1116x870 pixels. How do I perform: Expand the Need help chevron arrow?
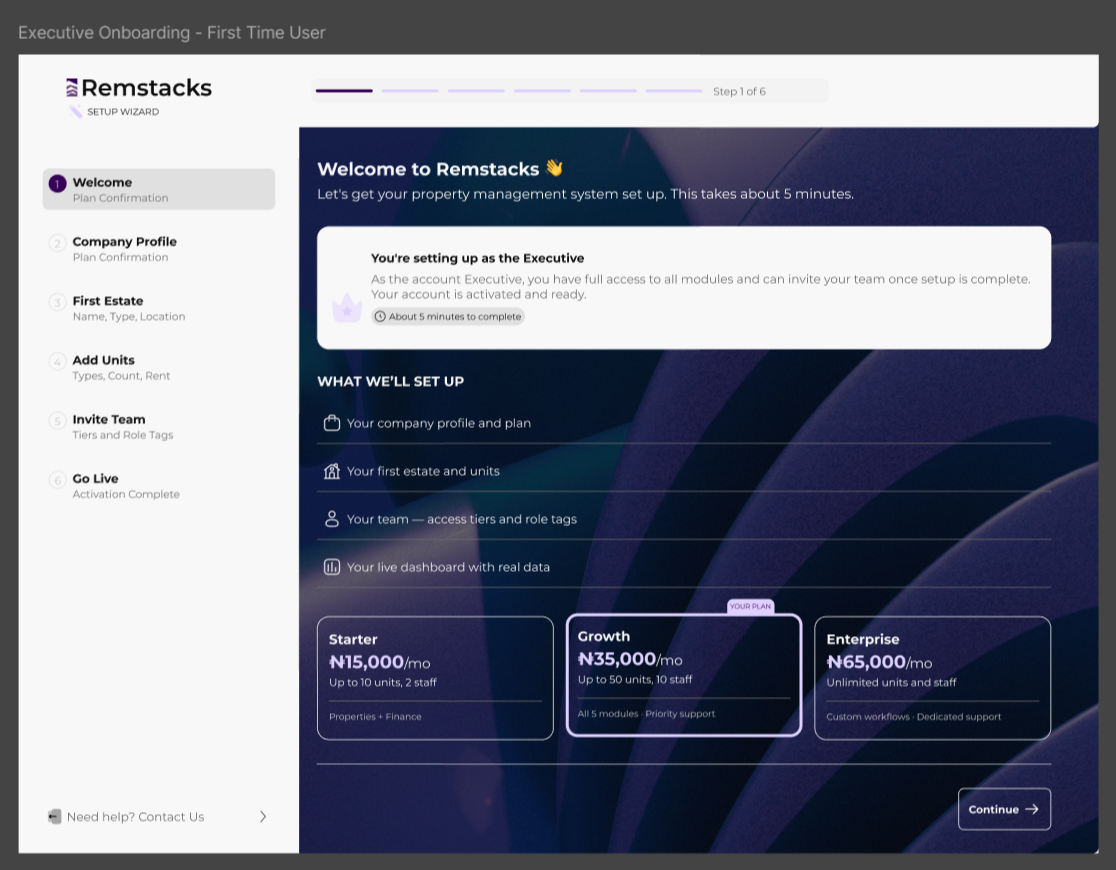[x=263, y=817]
